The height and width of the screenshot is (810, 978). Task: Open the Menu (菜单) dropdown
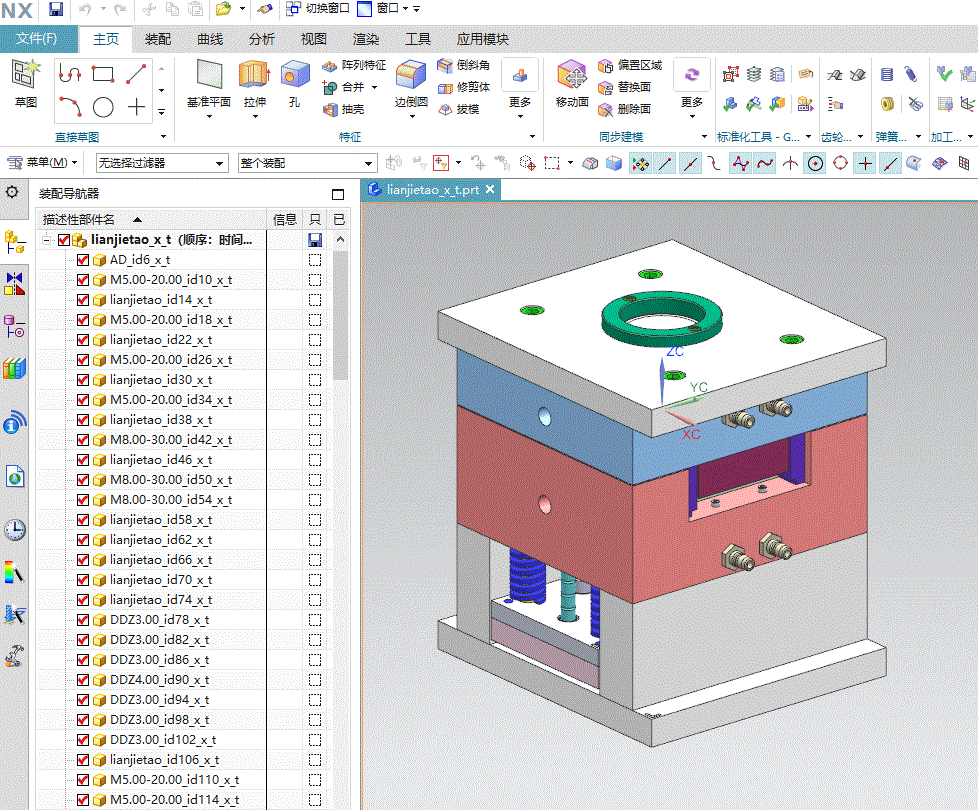(42, 163)
